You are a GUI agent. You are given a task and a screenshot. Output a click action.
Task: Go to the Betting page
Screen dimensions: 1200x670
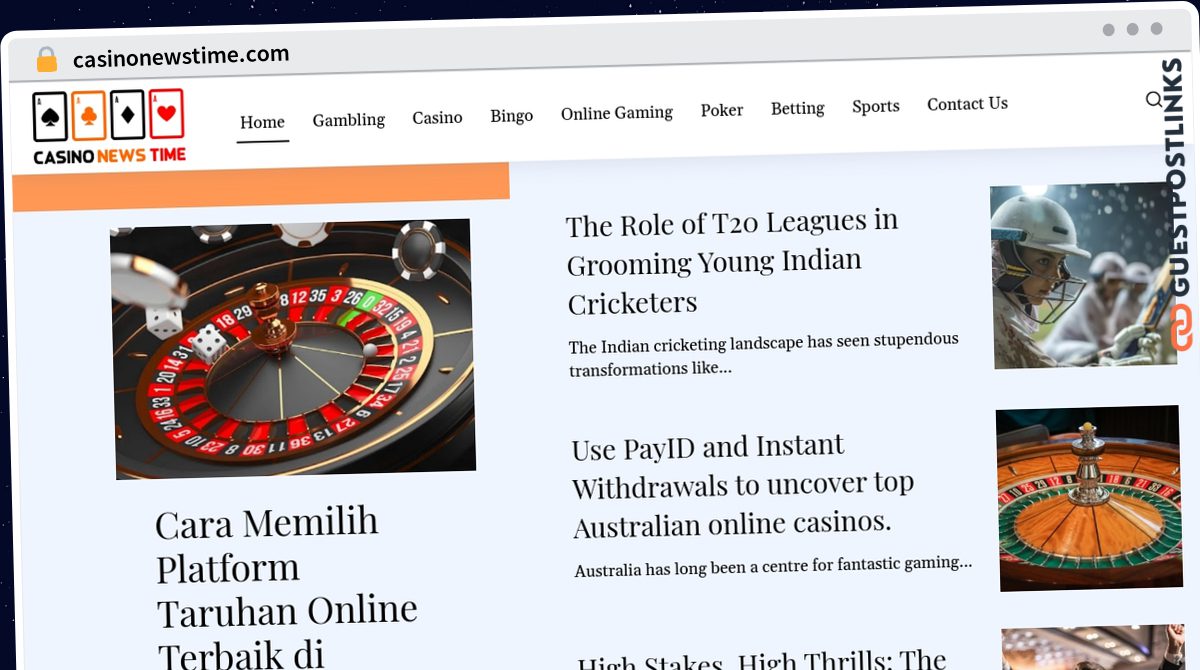(797, 108)
